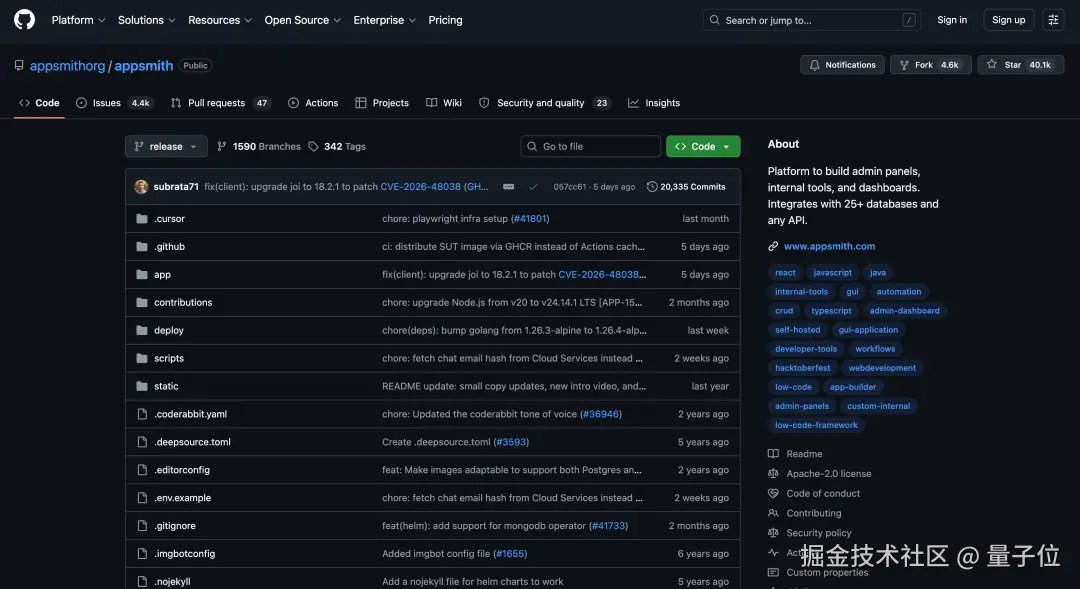Screen dimensions: 1080x589
Task: Open the 20,335 Commits history
Action: 686,187
